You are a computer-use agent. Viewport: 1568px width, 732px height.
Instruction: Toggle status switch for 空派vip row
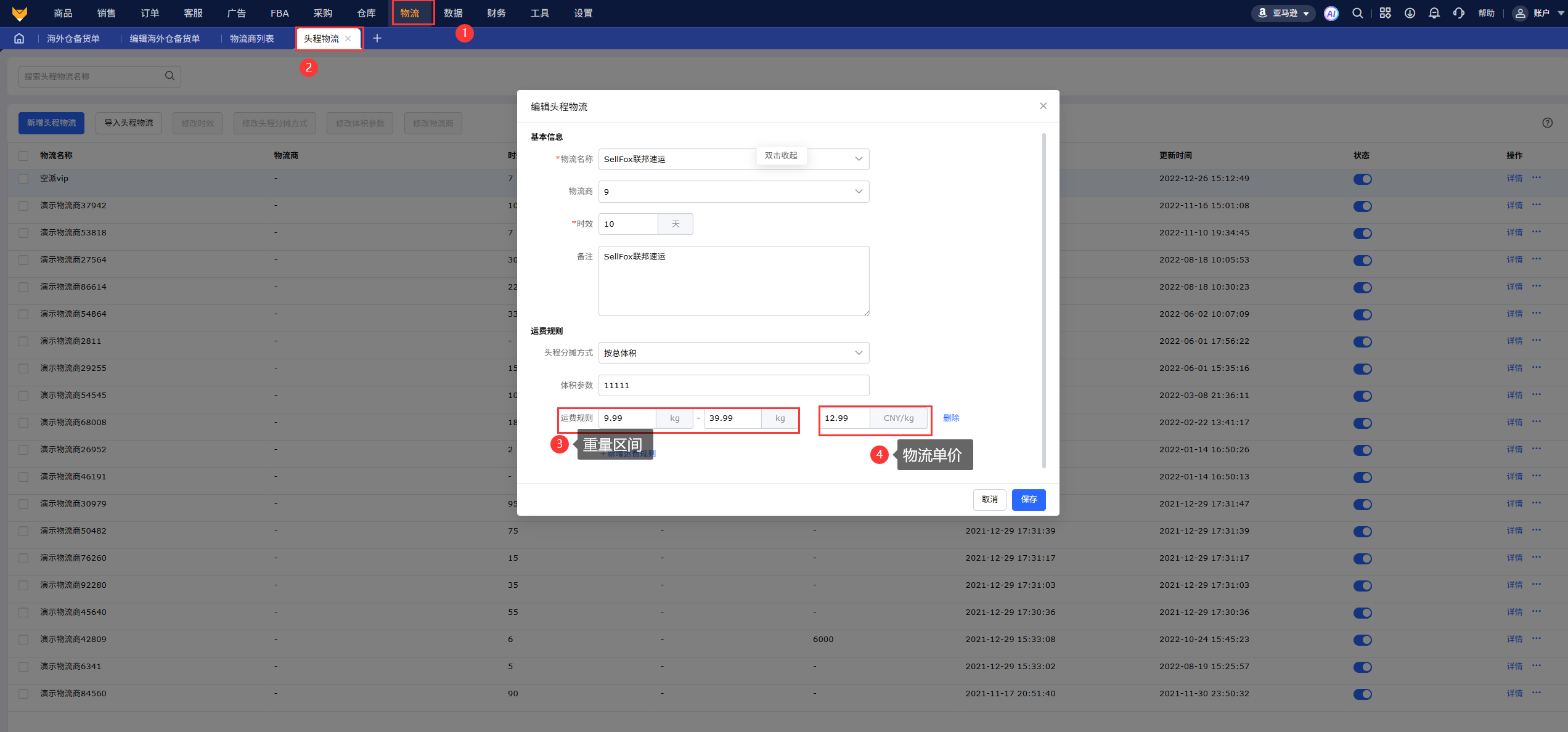tap(1362, 179)
